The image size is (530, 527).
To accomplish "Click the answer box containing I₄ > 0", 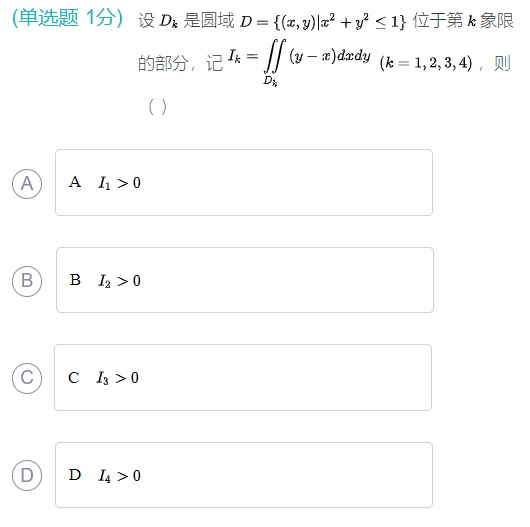I will (x=244, y=475).
